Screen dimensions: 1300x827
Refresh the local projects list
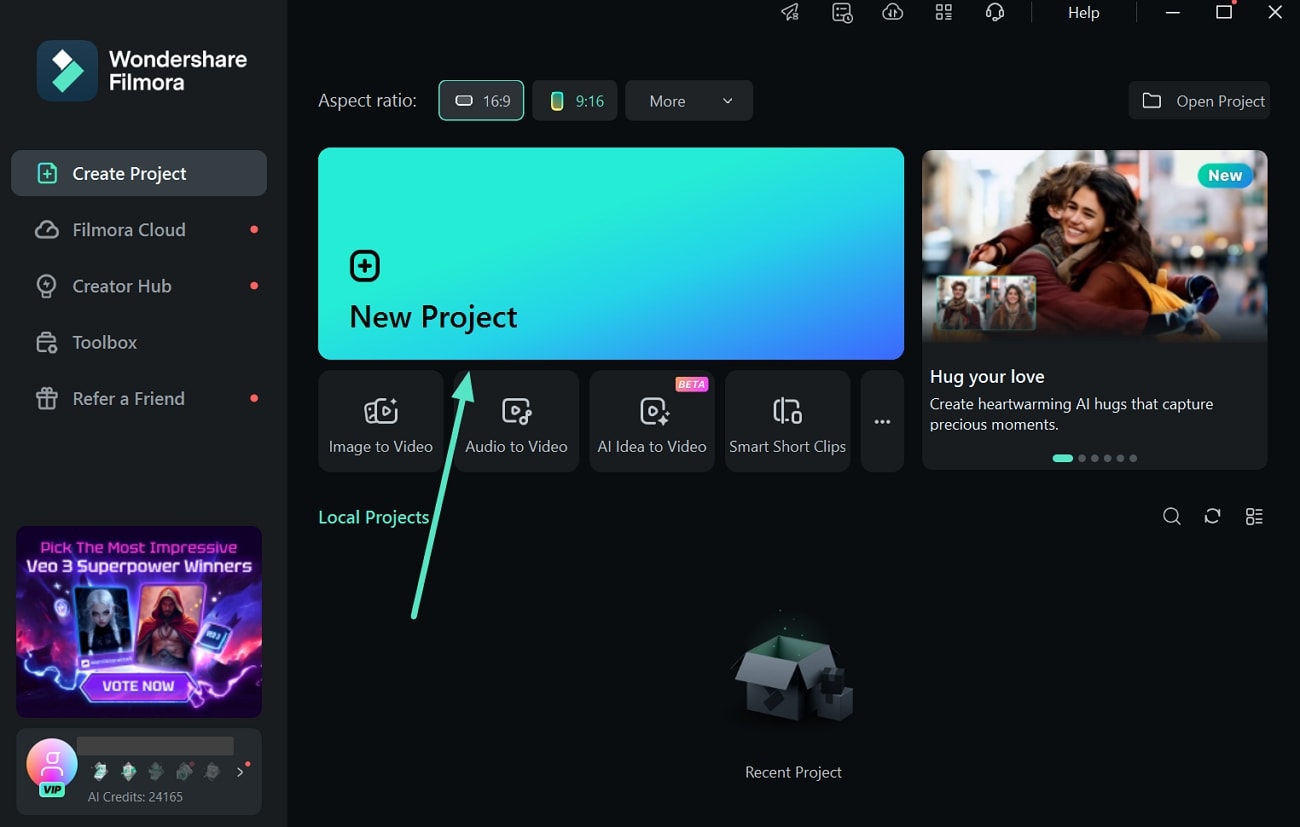(1212, 516)
